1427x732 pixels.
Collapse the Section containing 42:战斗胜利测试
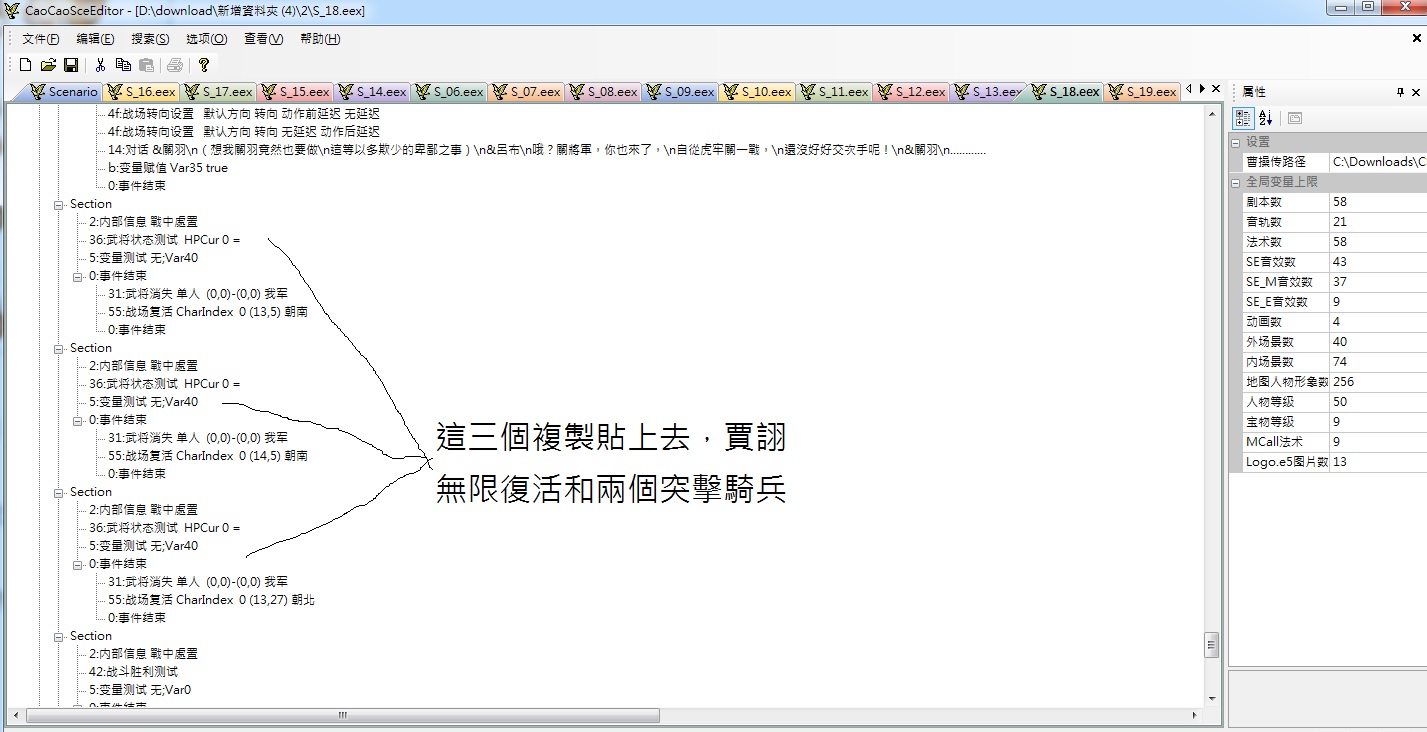[x=59, y=636]
